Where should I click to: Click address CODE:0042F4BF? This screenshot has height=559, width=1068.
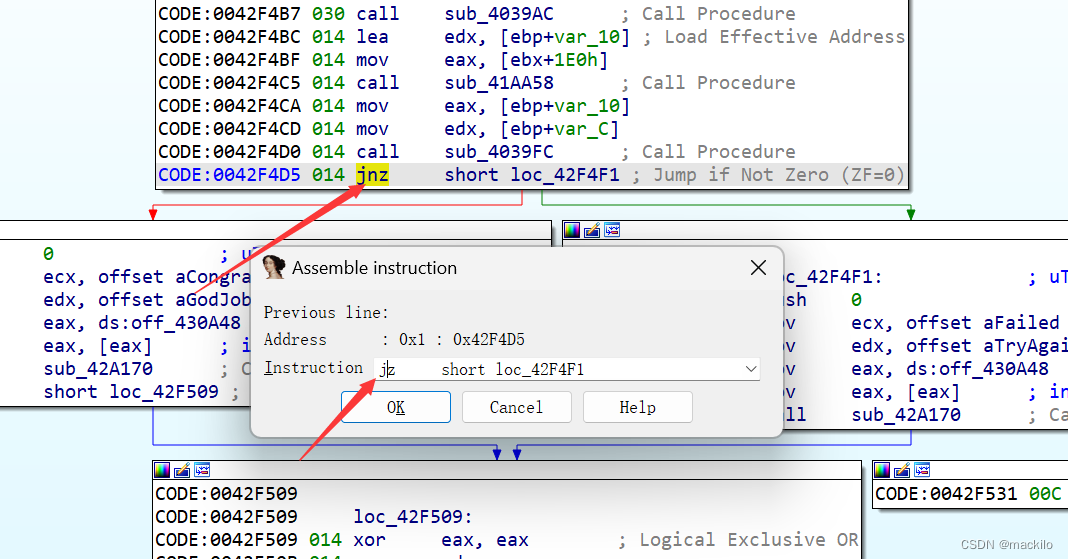(x=229, y=60)
